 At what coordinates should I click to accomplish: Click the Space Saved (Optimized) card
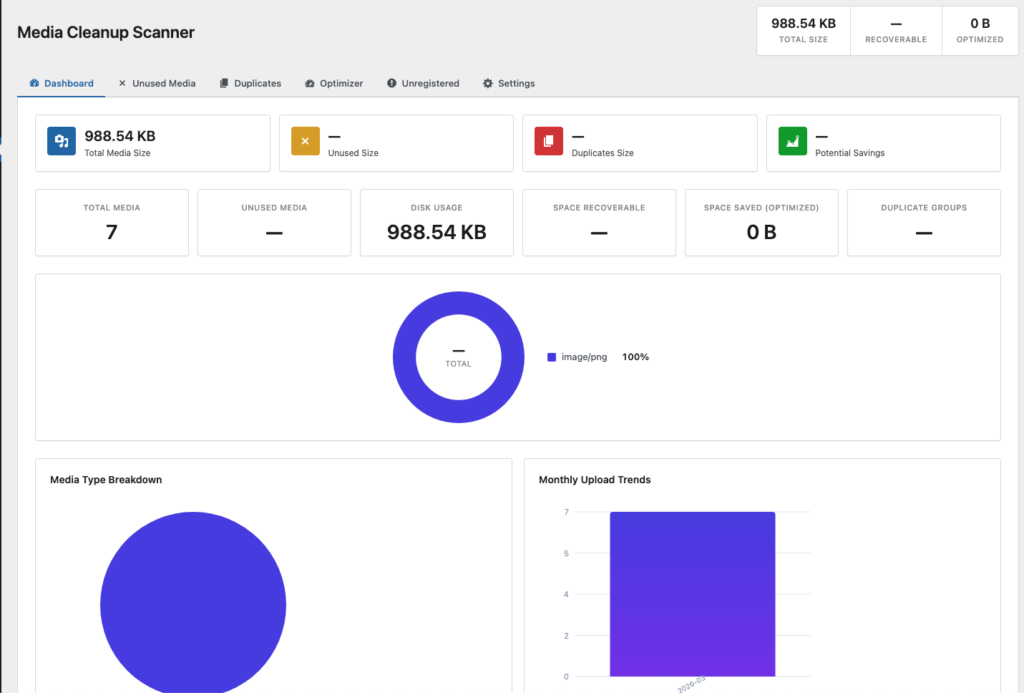click(761, 222)
